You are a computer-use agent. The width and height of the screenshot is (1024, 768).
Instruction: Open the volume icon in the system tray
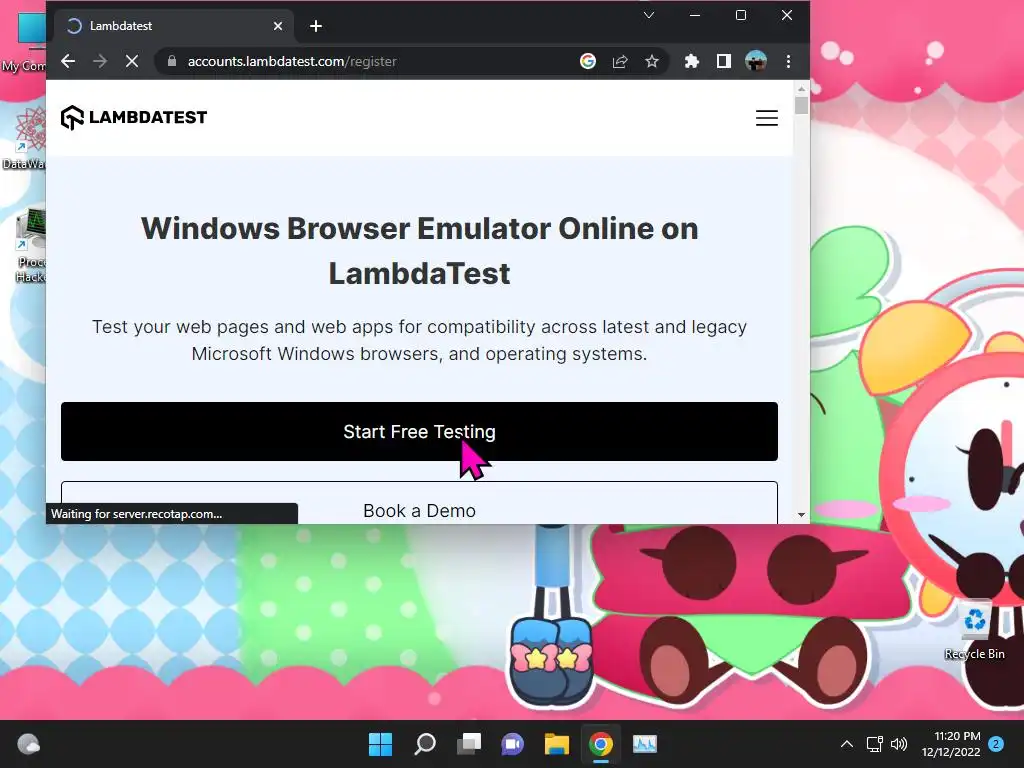click(899, 744)
